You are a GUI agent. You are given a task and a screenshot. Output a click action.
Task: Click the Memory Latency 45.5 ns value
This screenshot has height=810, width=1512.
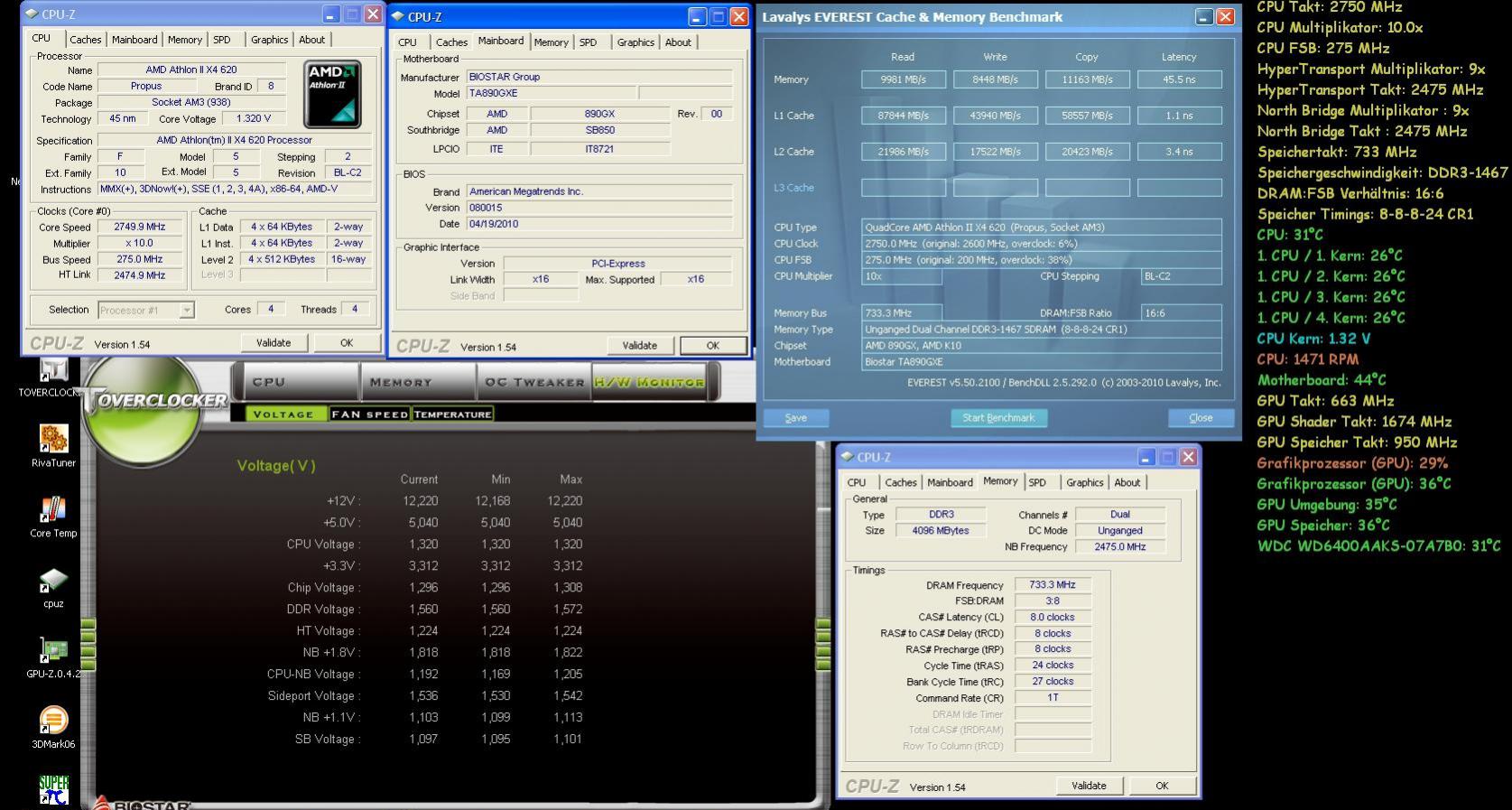[x=1179, y=79]
